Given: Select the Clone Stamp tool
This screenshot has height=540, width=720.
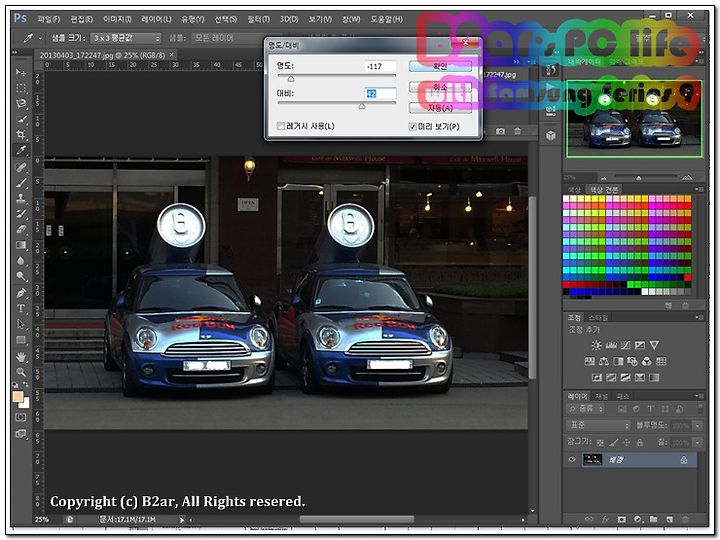Looking at the screenshot, I should click(x=21, y=198).
